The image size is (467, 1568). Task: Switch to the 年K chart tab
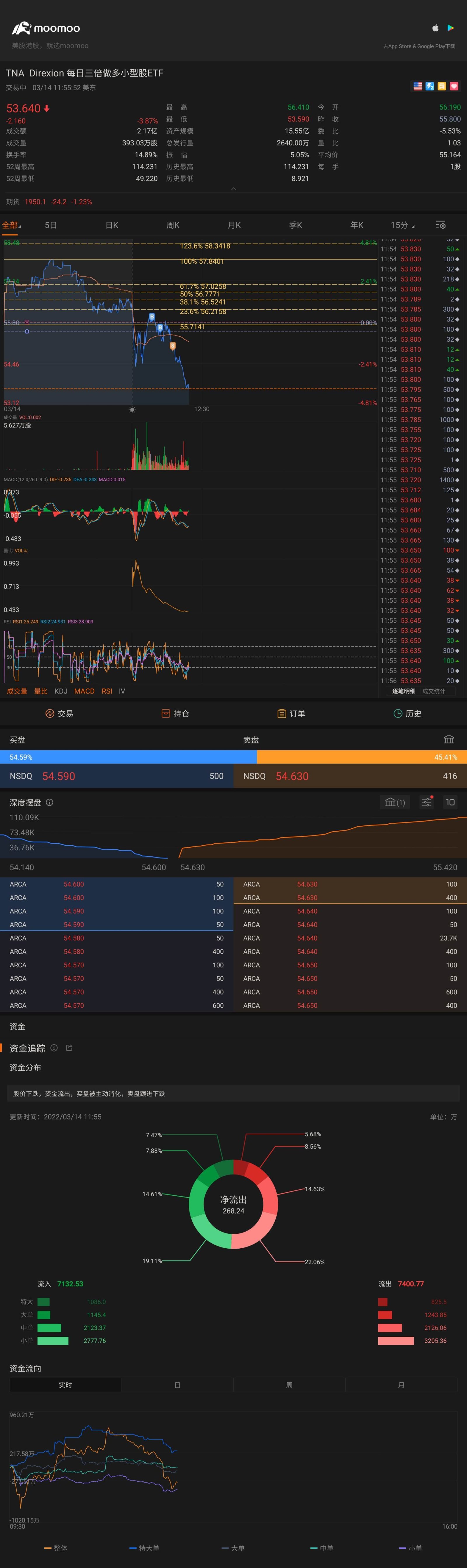pyautogui.click(x=357, y=225)
